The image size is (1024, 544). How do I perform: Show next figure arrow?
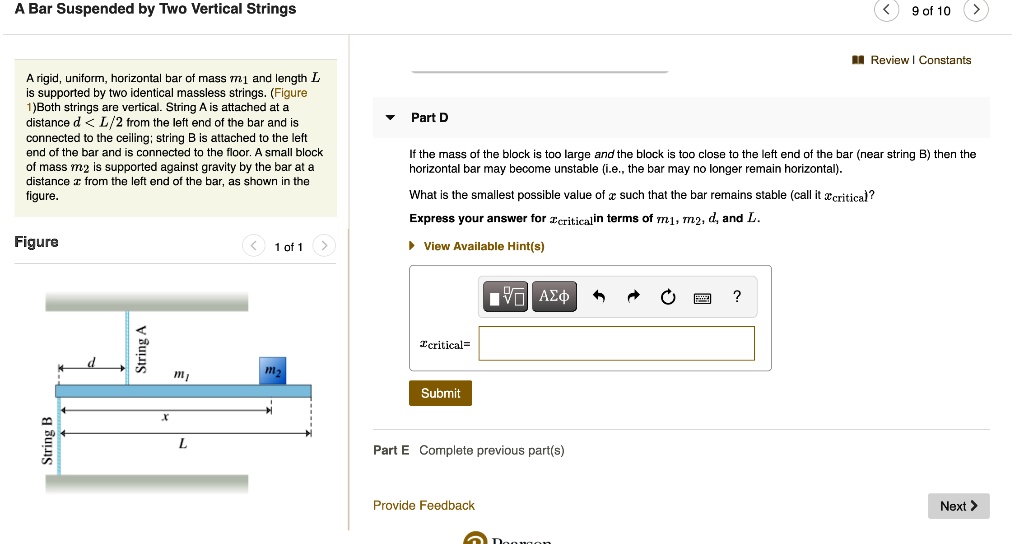(324, 246)
